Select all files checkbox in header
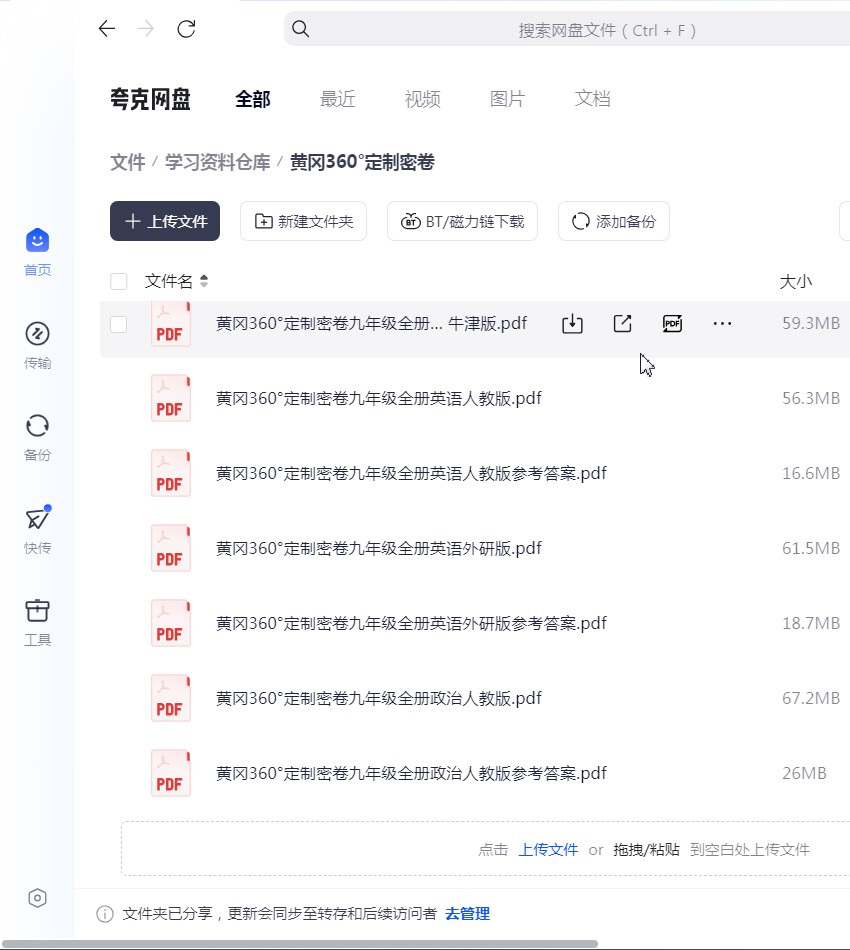 (119, 281)
